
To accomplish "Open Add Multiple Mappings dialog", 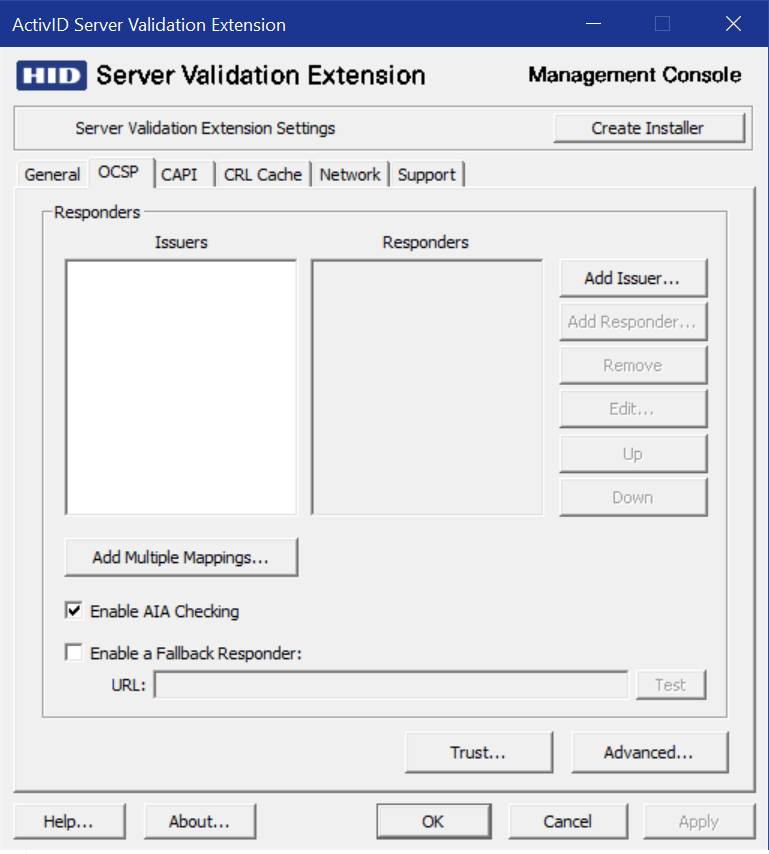I will 181,557.
